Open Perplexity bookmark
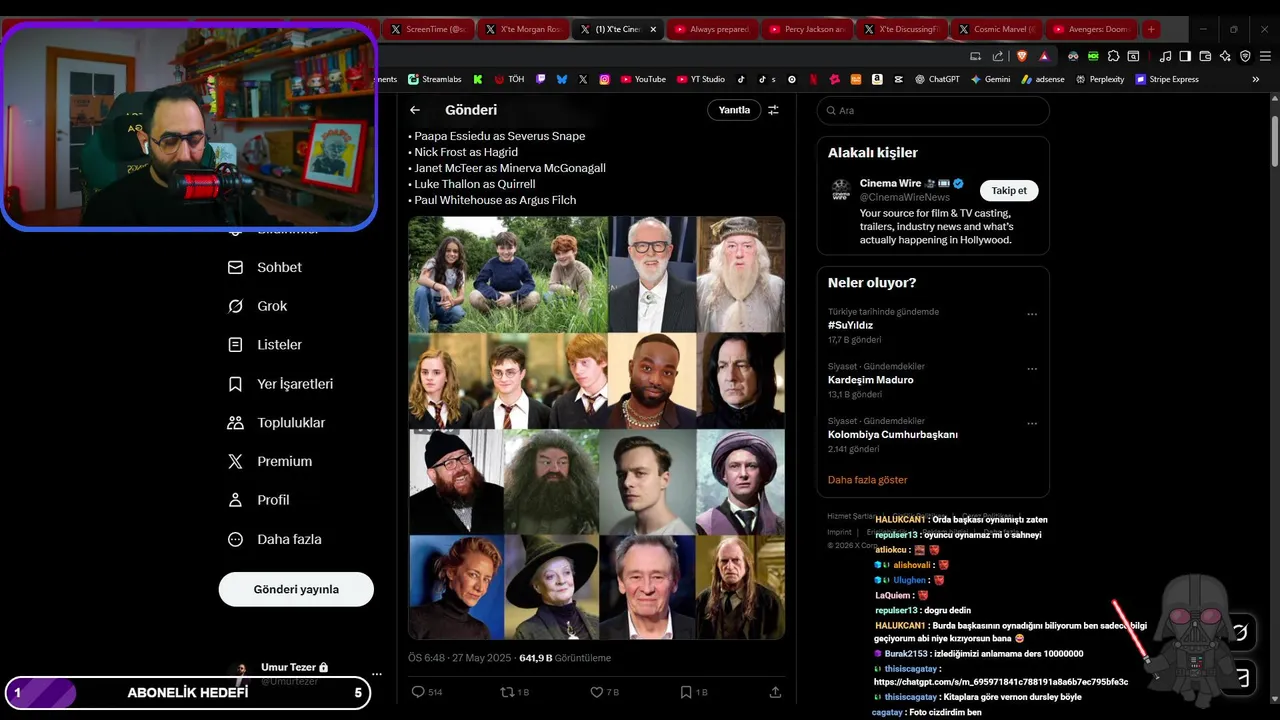This screenshot has height=720, width=1280. (1100, 79)
